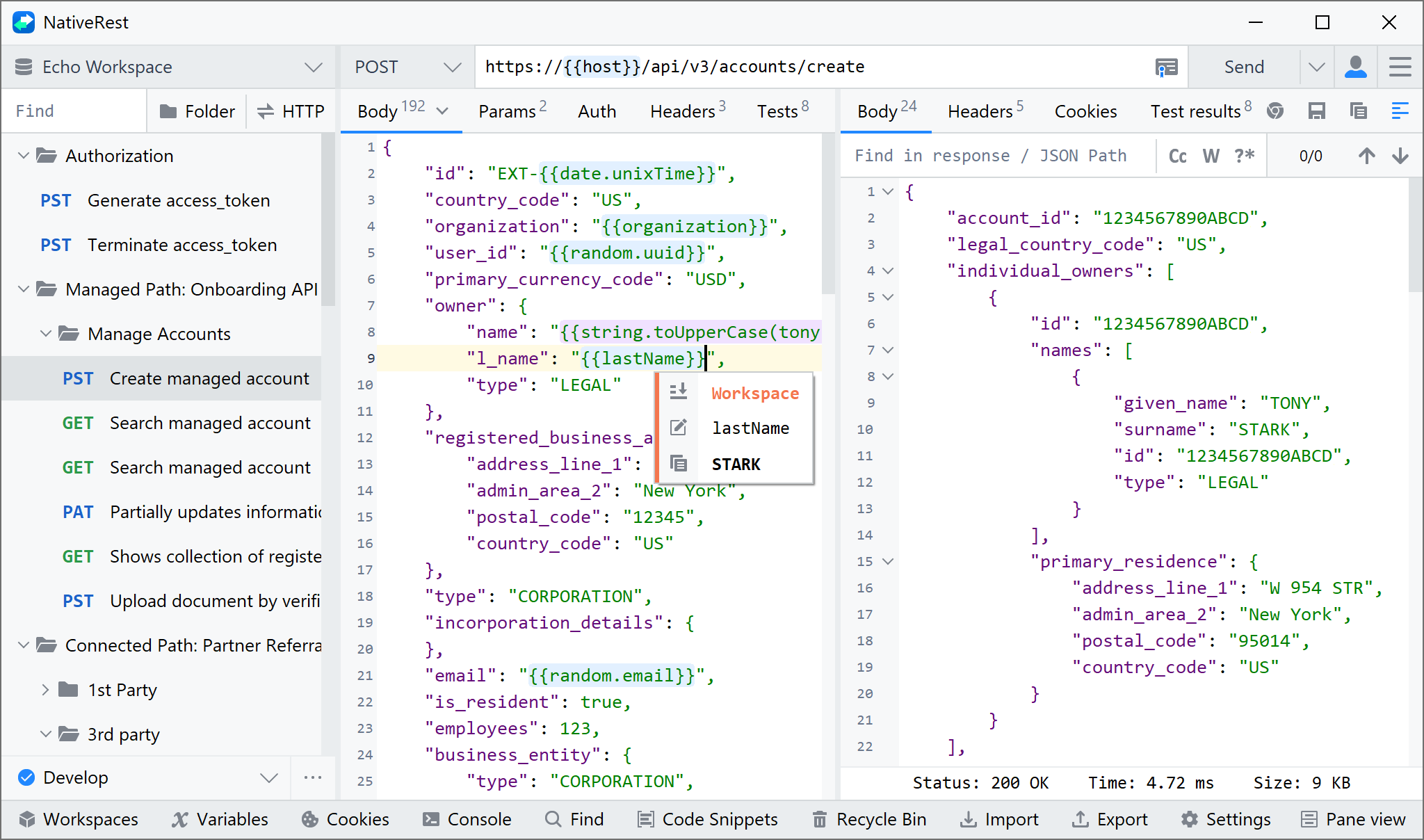Click the copy response icon
This screenshot has height=840, width=1424.
(1358, 111)
